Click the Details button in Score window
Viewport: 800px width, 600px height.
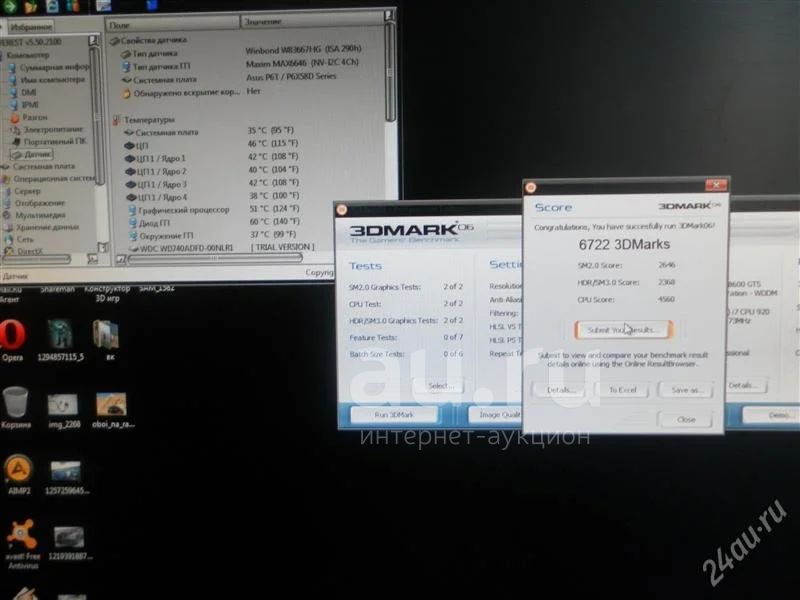coord(560,390)
